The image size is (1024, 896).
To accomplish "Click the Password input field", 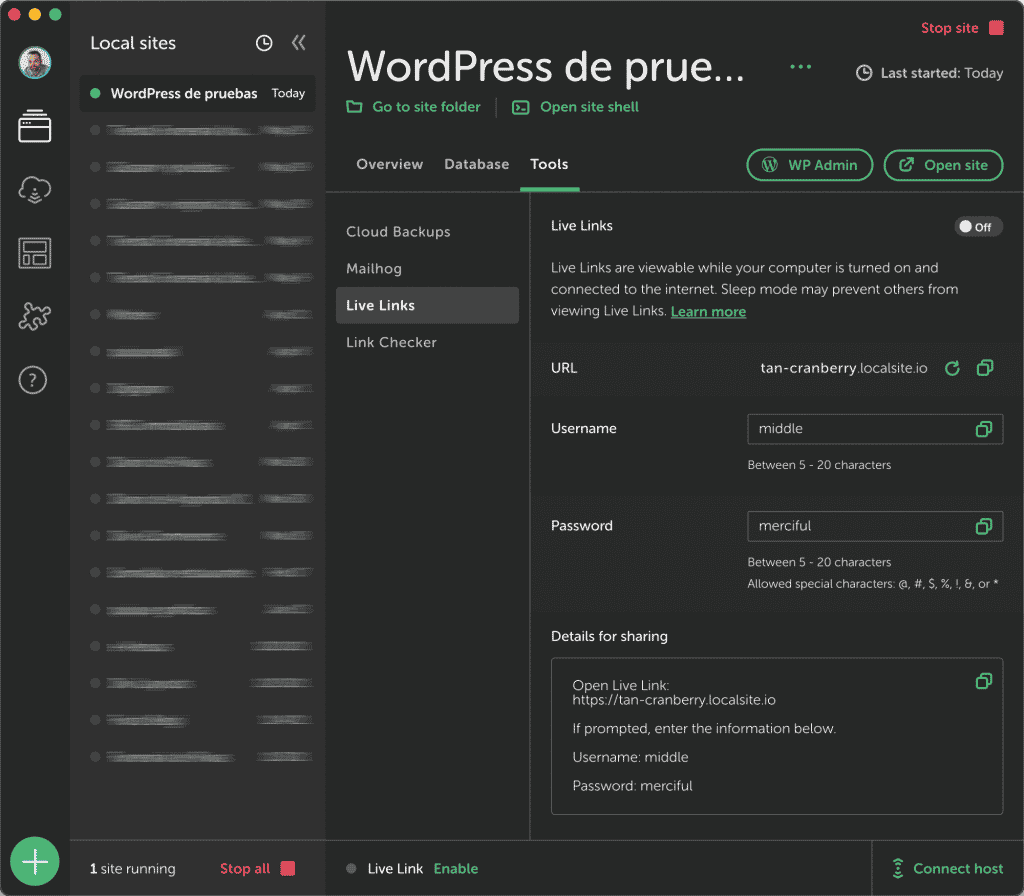I will click(875, 526).
